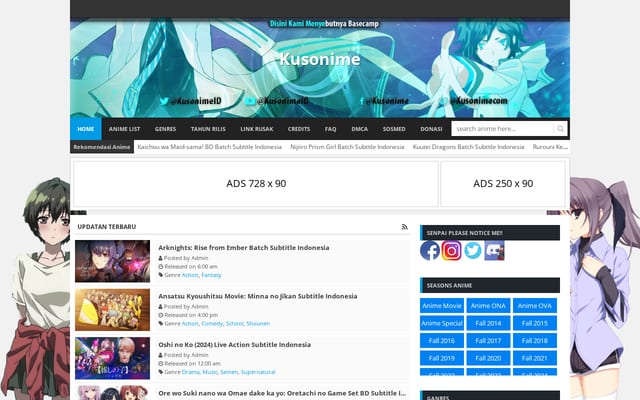Click the Fall 2014 season button
Screen dimensions: 640x400
point(488,323)
